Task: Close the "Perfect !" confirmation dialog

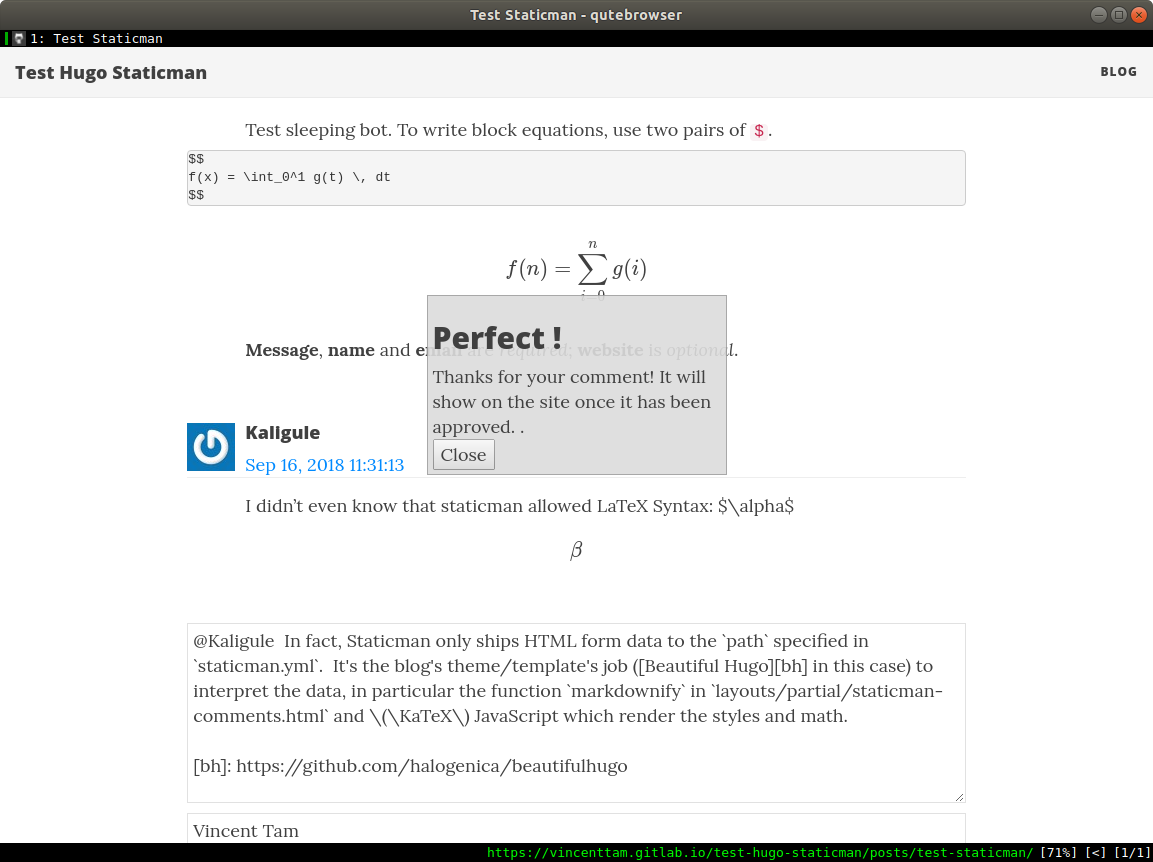Action: [x=463, y=455]
